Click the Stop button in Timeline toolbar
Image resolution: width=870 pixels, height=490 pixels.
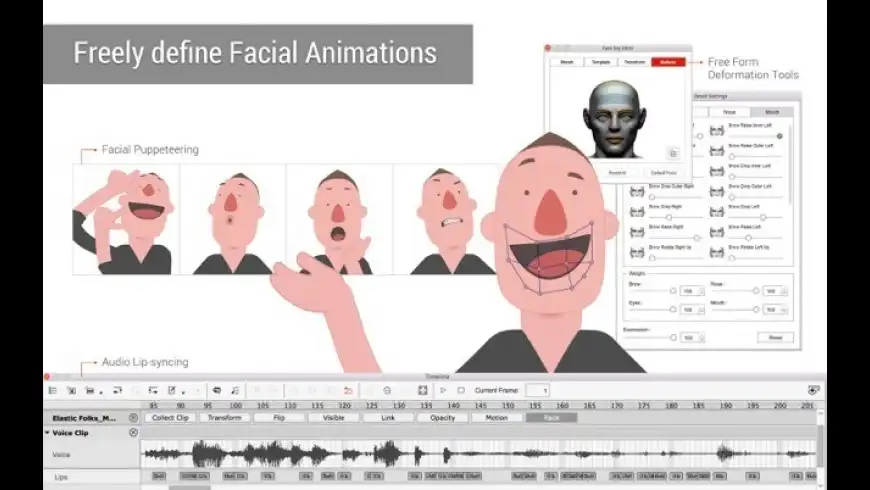(x=461, y=391)
